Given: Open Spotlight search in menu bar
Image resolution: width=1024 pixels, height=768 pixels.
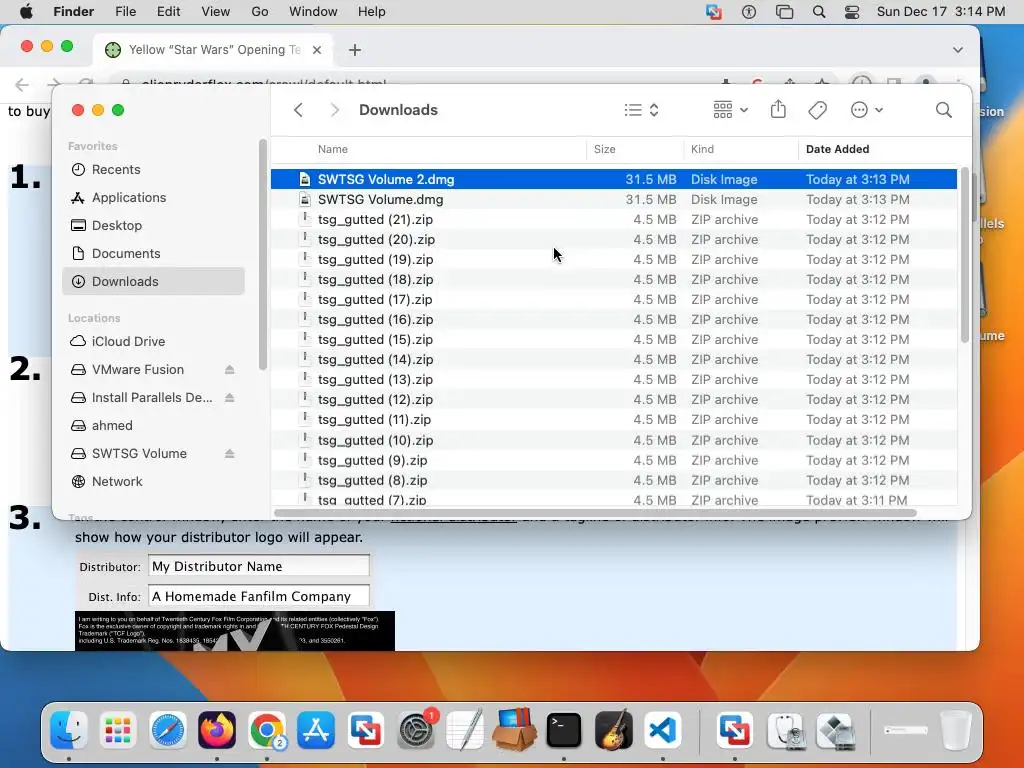Looking at the screenshot, I should tap(819, 12).
